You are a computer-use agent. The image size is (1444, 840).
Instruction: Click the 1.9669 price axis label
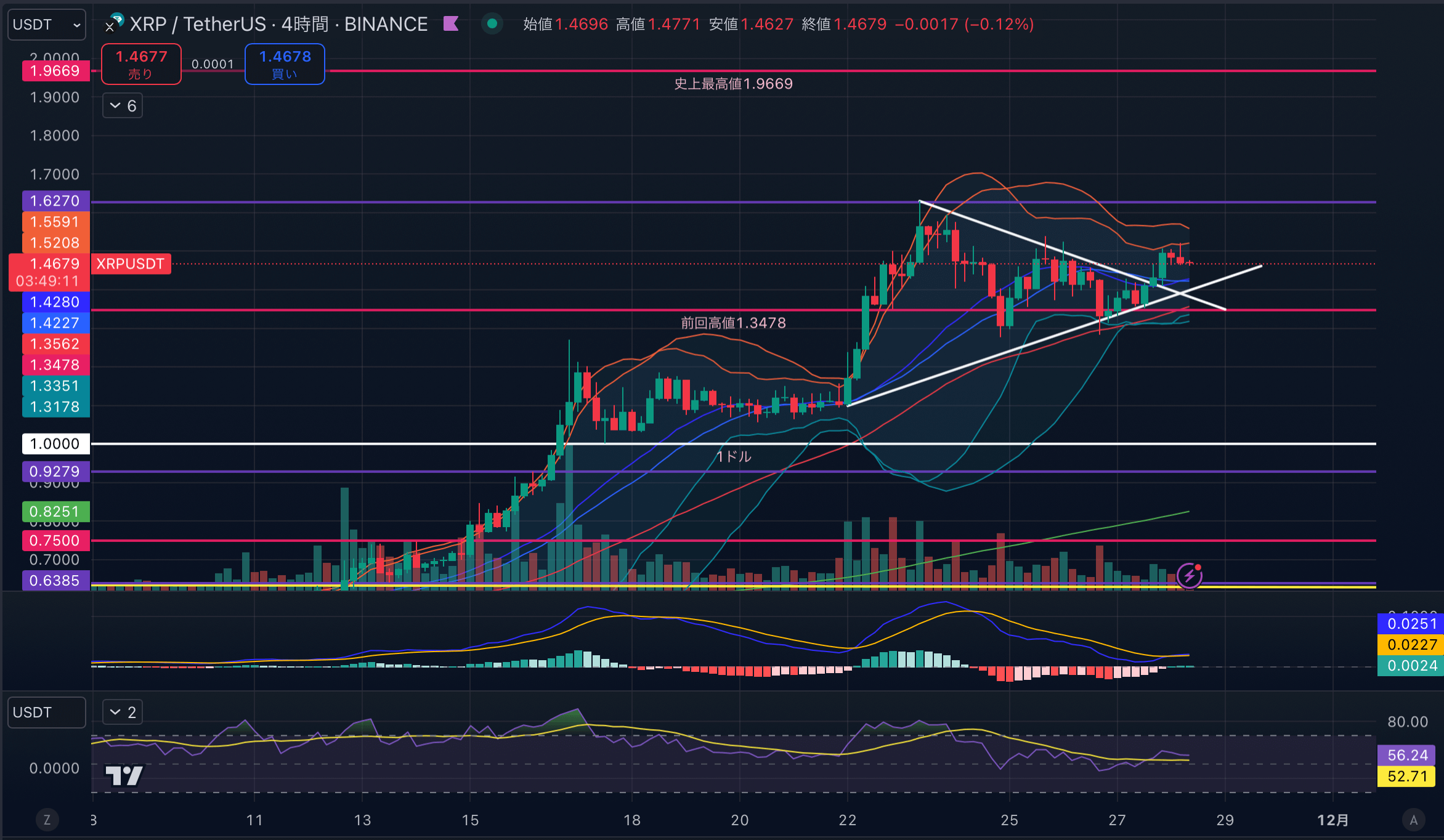(55, 71)
